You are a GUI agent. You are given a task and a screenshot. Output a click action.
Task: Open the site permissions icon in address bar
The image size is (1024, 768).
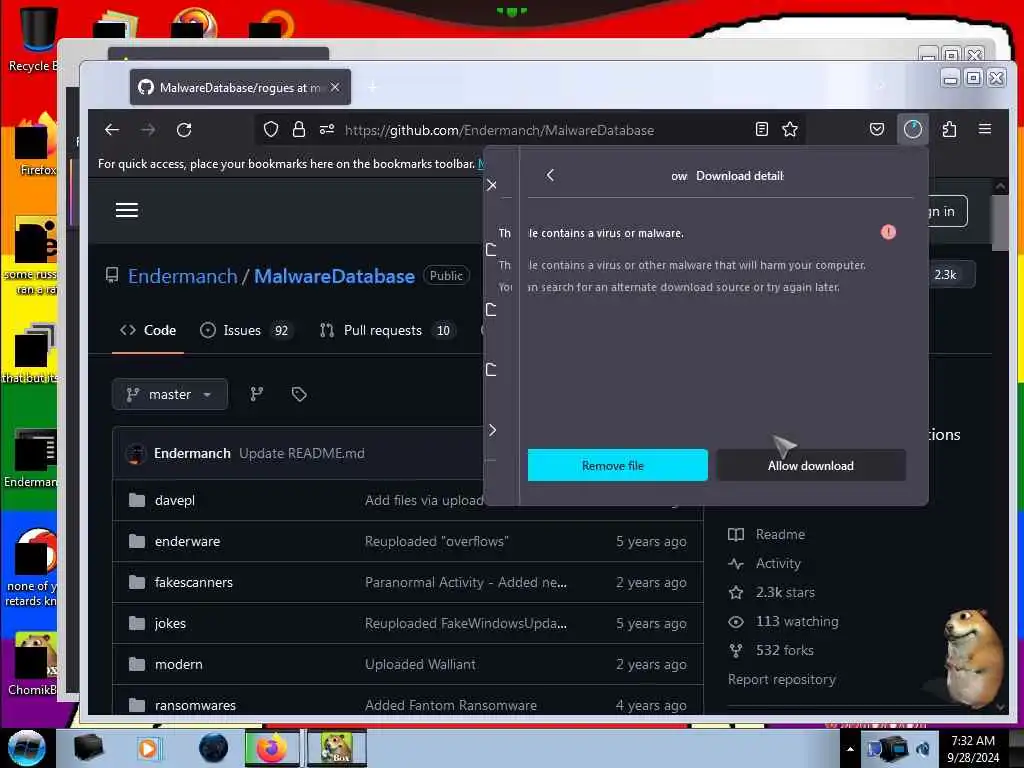coord(327,129)
